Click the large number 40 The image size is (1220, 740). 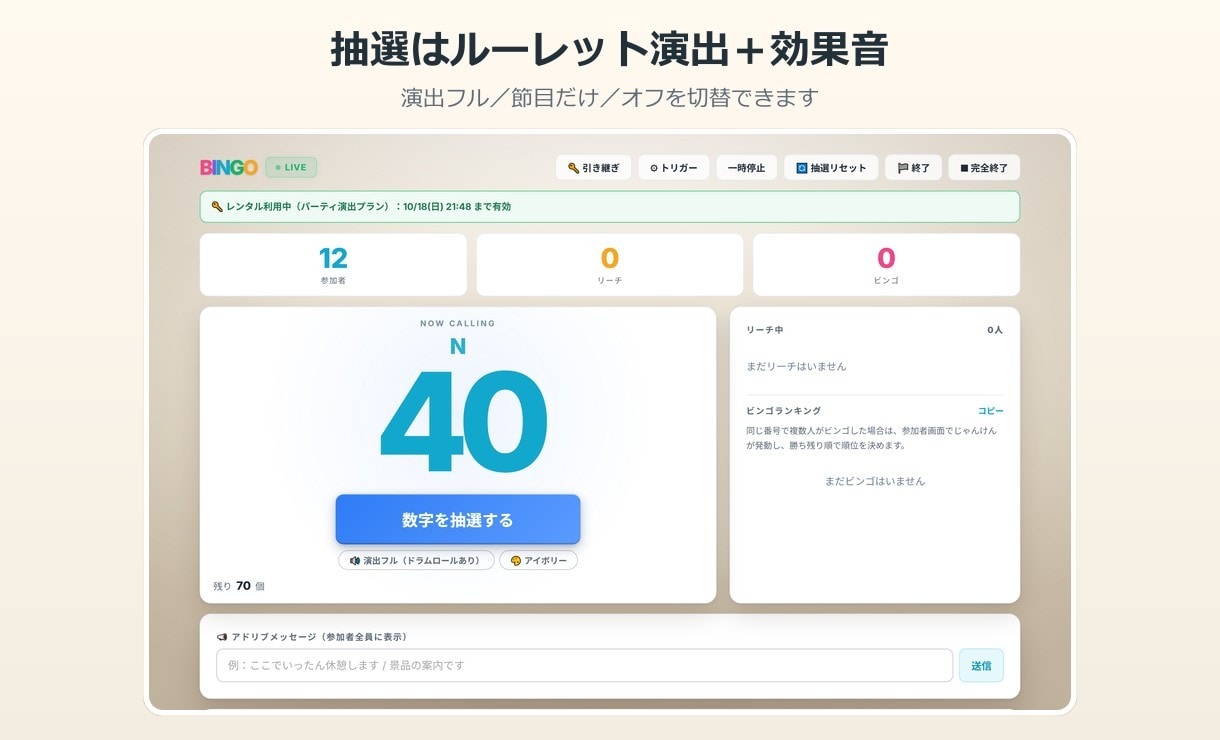click(463, 422)
